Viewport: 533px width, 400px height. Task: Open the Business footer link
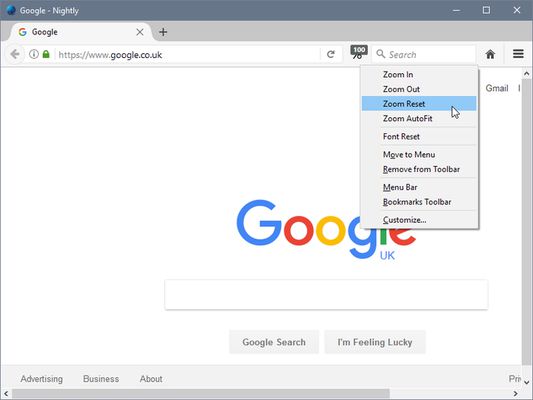tap(101, 379)
